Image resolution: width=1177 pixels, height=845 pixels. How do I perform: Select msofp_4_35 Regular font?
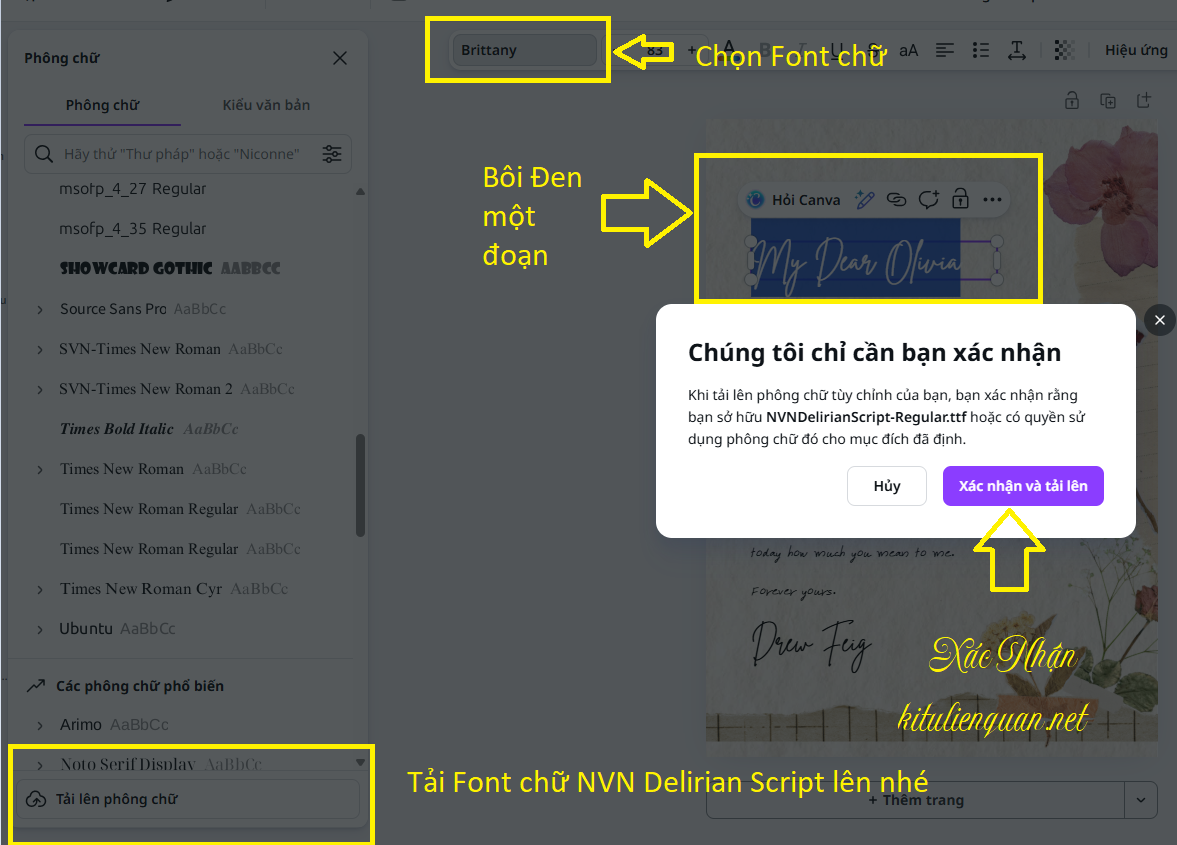[132, 229]
